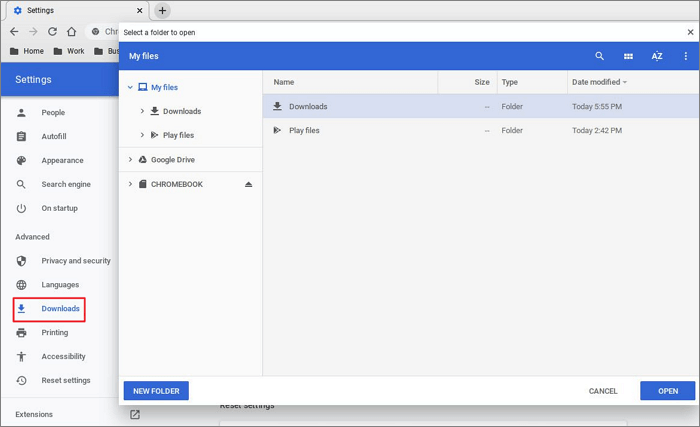700x427 pixels.
Task: Open the three-dot more options menu
Action: [x=685, y=56]
